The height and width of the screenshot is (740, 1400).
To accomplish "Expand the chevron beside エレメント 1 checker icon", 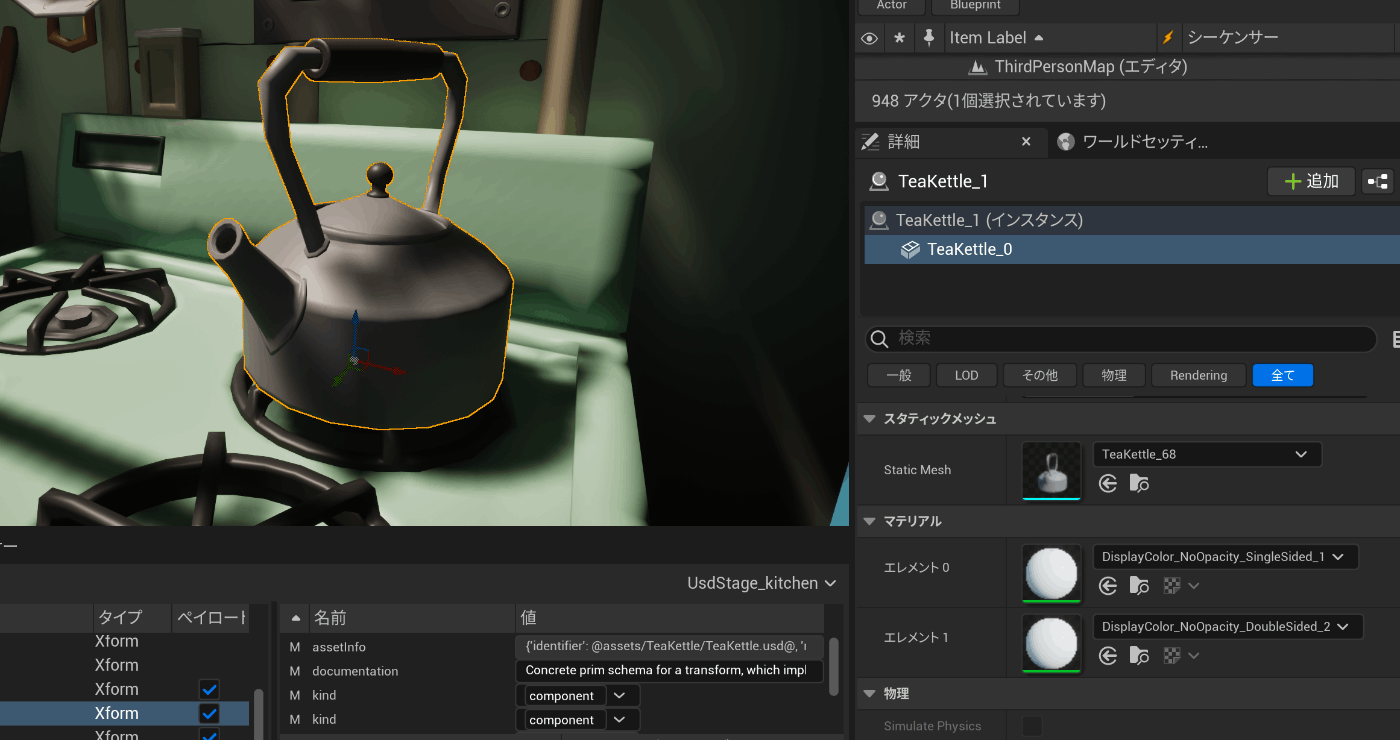I will [1194, 656].
